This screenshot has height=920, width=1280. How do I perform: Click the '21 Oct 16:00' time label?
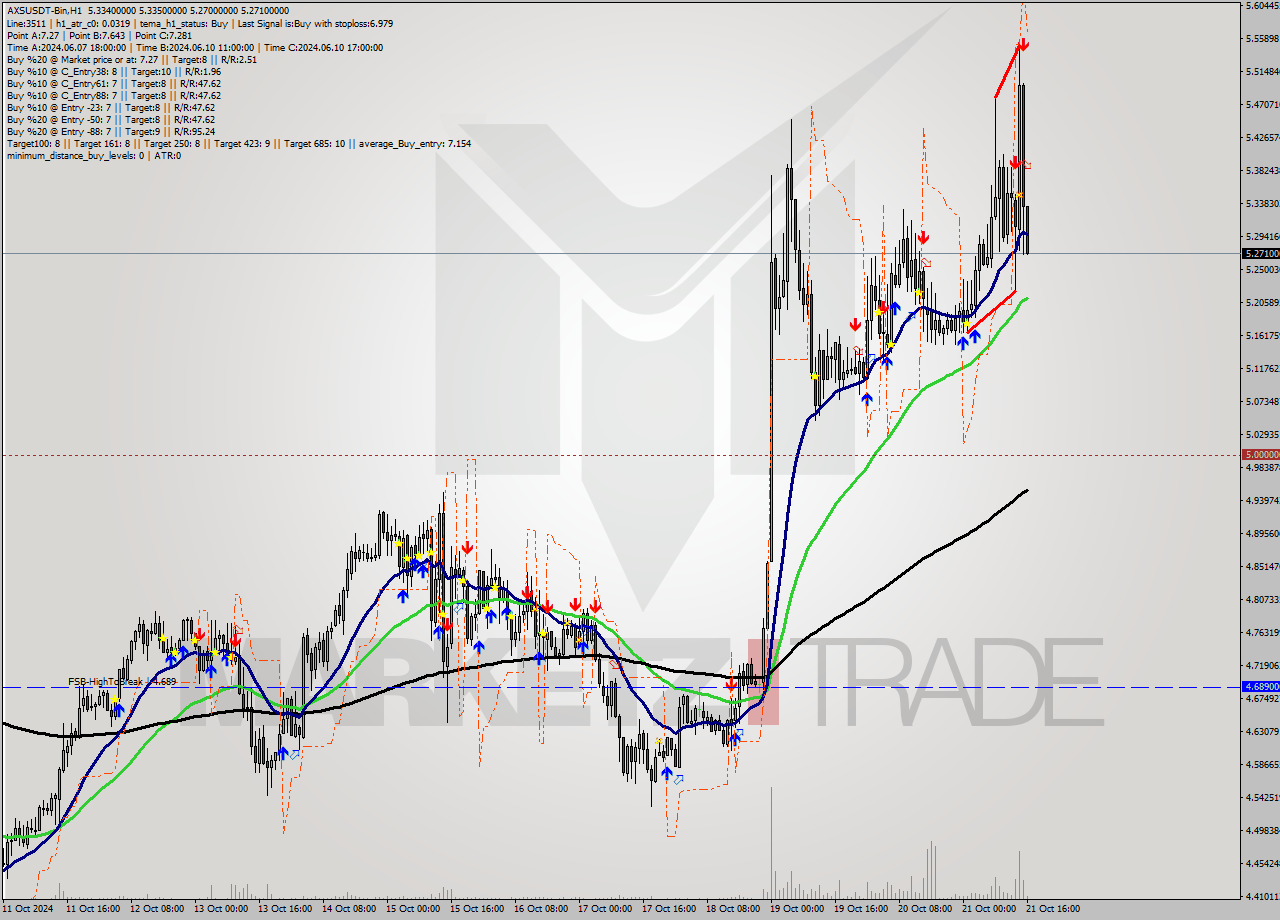pos(1053,909)
